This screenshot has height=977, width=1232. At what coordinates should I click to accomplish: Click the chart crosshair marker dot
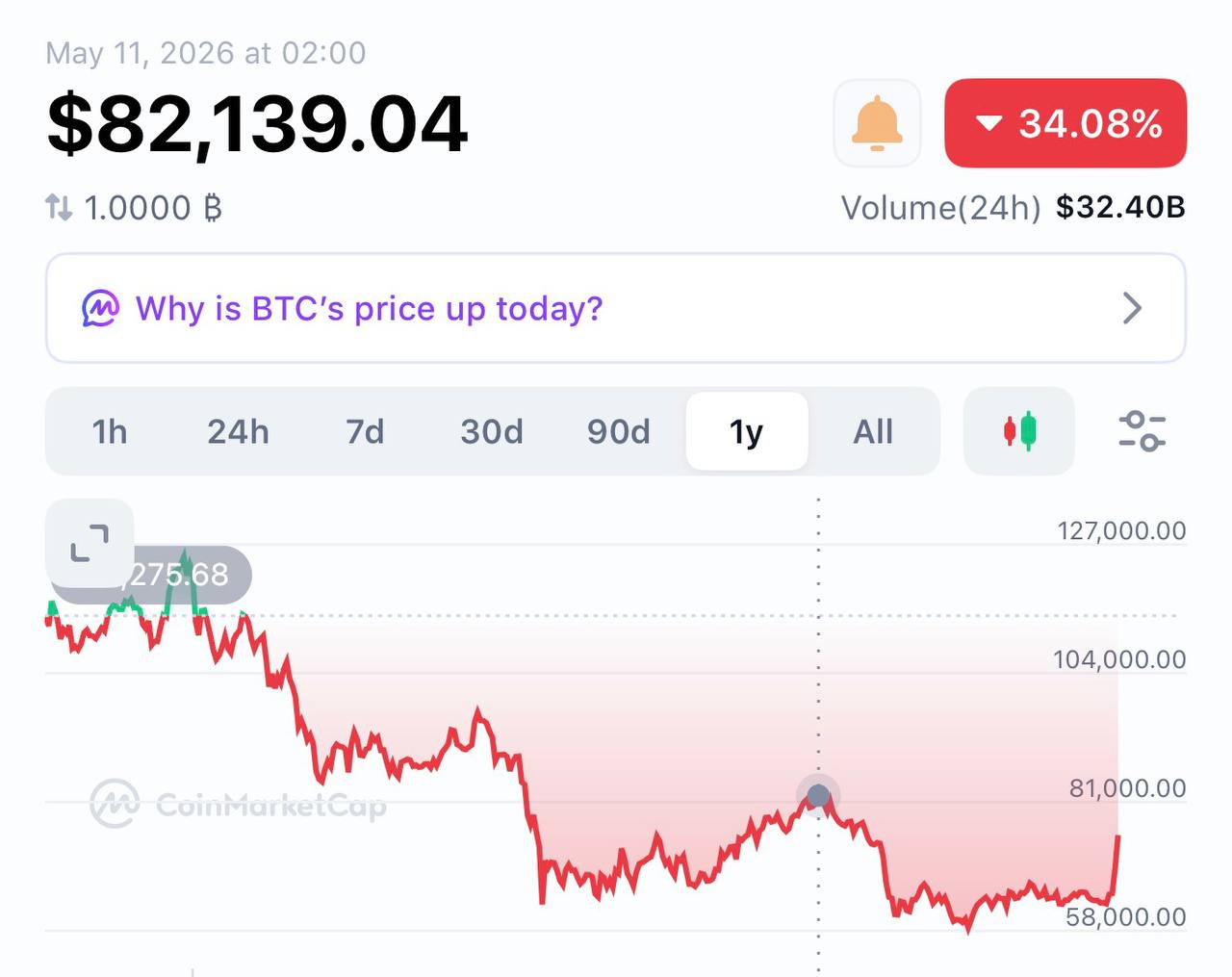[x=818, y=796]
